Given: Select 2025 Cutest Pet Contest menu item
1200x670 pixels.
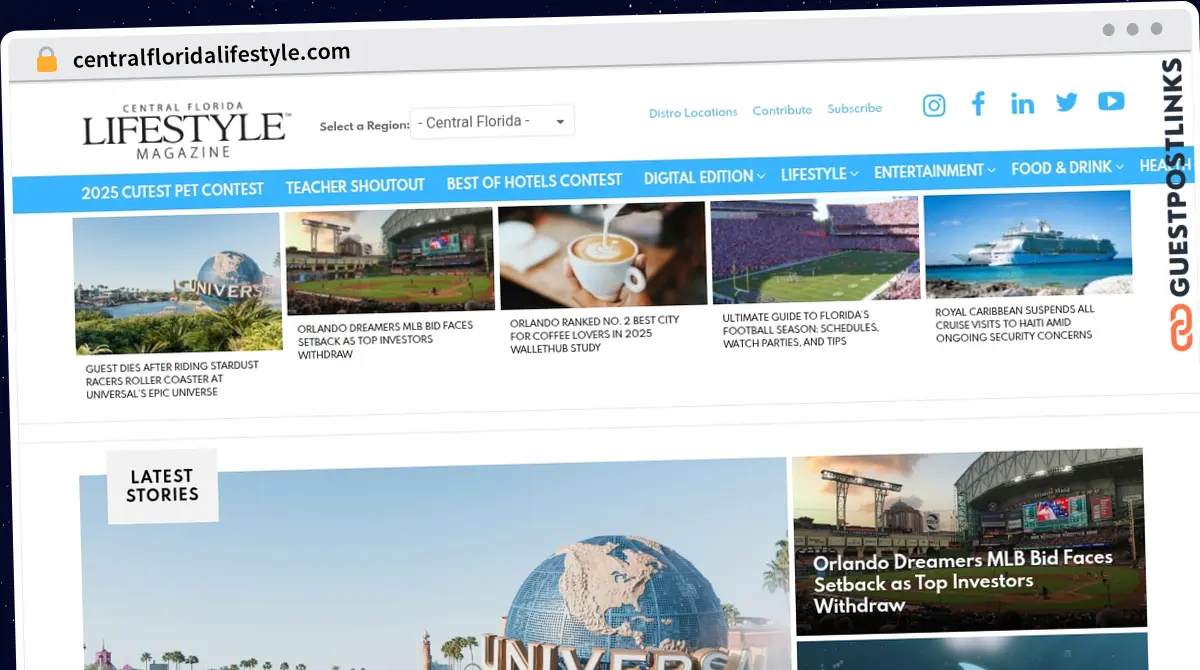Looking at the screenshot, I should coord(172,190).
